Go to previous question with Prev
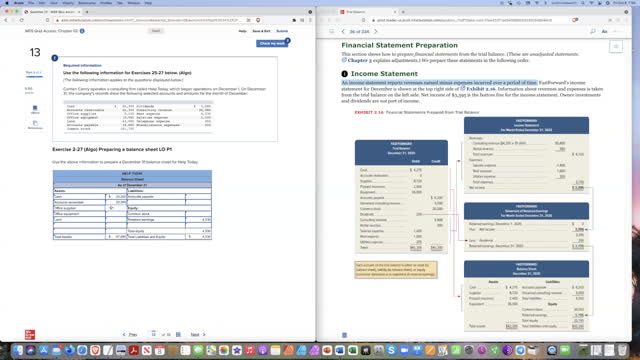Image resolution: width=640 pixels, height=360 pixels. 130,335
